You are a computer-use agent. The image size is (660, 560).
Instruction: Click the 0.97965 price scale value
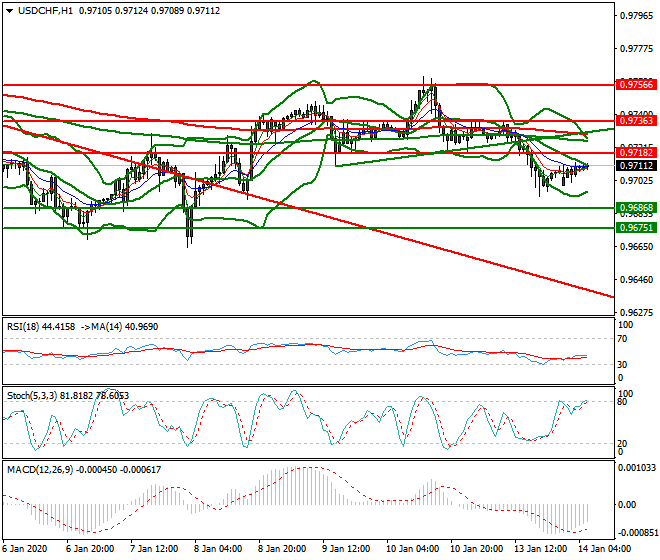[637, 16]
